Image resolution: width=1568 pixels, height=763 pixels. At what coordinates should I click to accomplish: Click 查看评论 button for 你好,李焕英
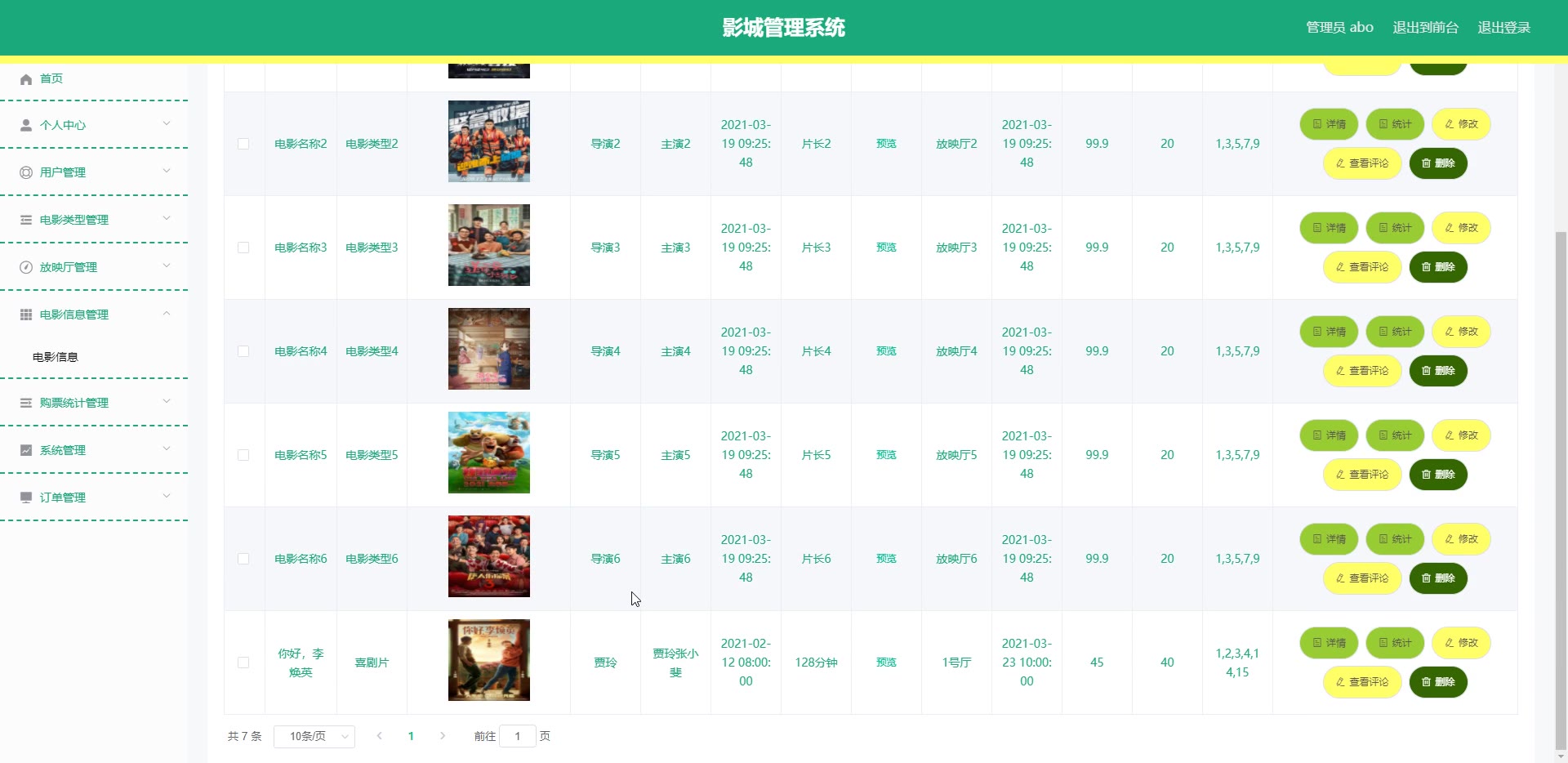pyautogui.click(x=1362, y=682)
